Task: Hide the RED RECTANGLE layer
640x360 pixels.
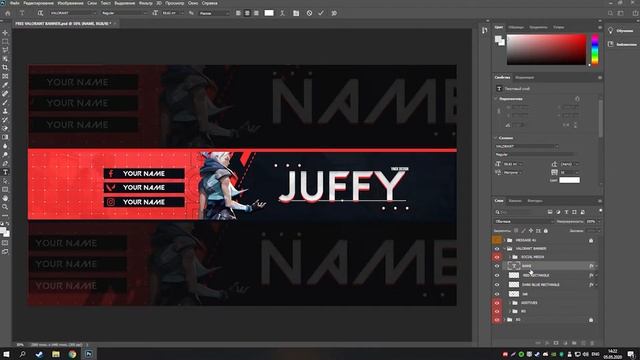Action: pyautogui.click(x=497, y=276)
